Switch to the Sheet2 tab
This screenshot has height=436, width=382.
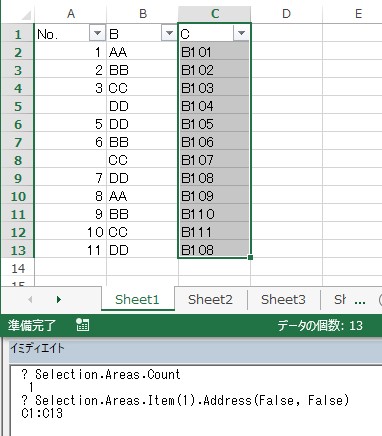(210, 299)
